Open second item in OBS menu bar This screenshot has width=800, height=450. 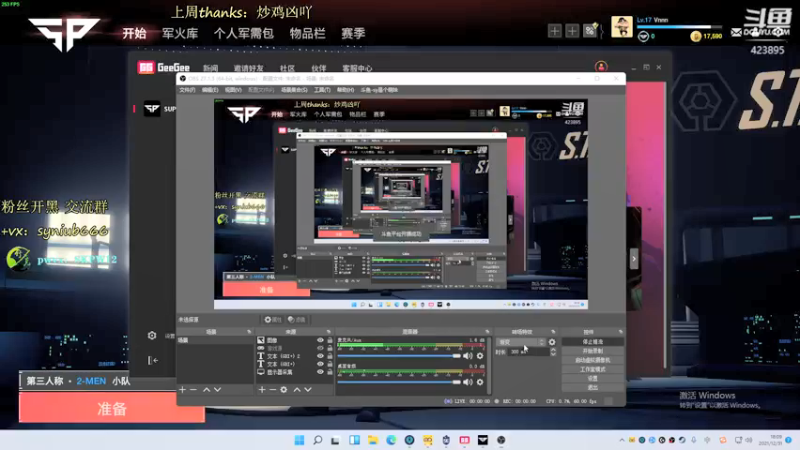210,90
